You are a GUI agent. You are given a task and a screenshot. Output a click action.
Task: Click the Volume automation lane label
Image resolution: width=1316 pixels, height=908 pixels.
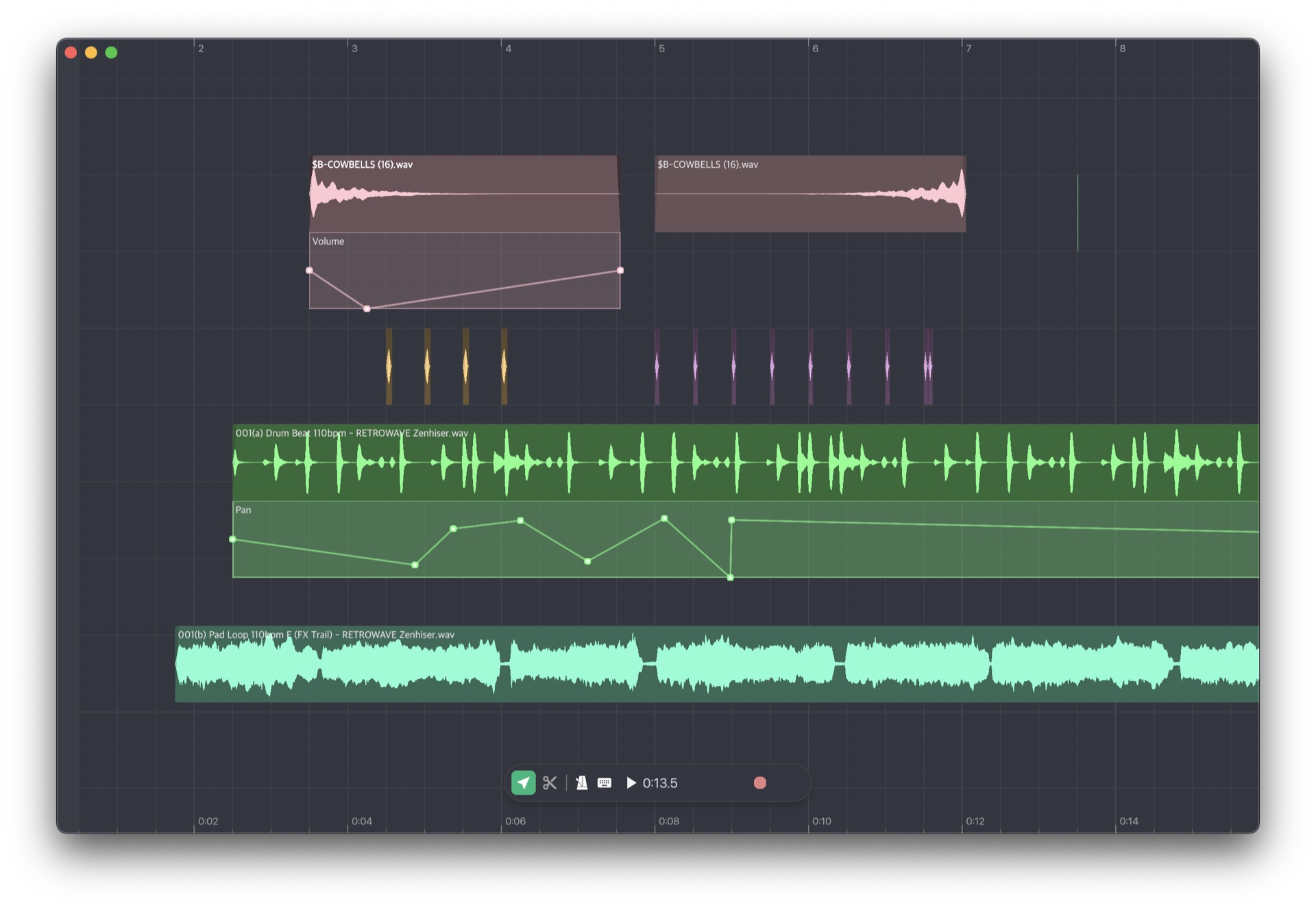point(328,241)
